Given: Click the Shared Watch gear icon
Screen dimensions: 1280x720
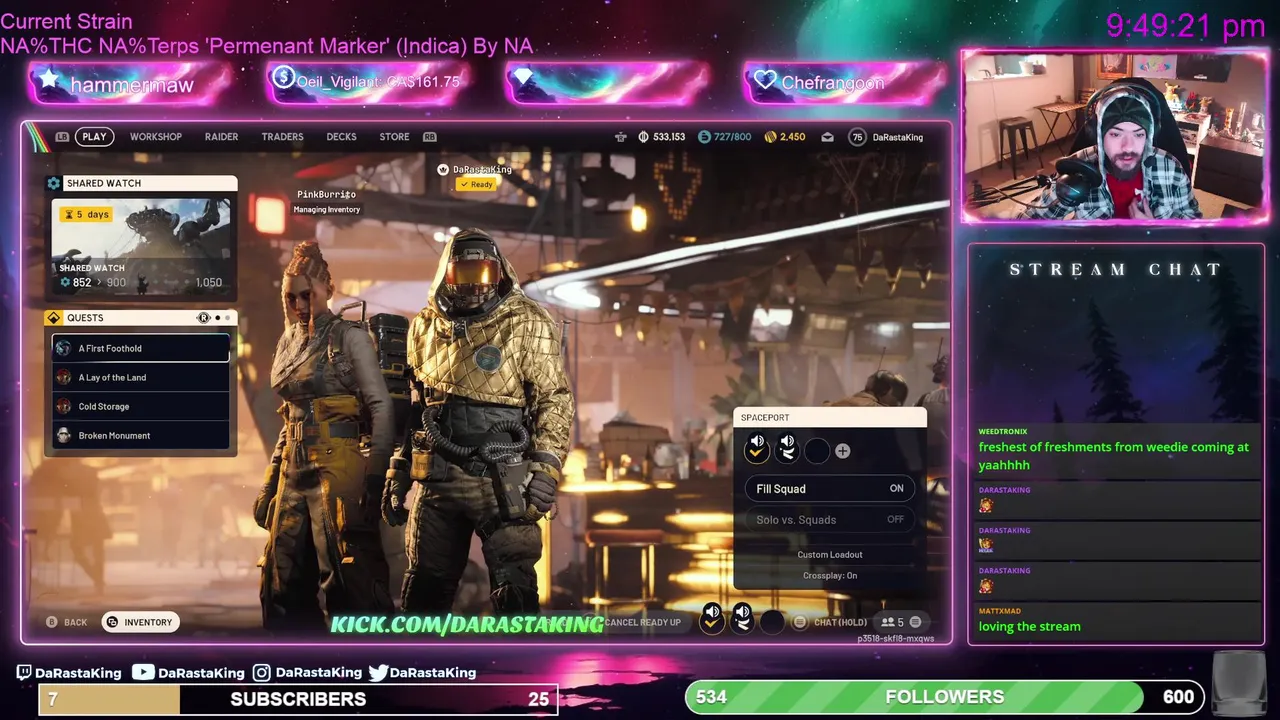Looking at the screenshot, I should [x=54, y=183].
